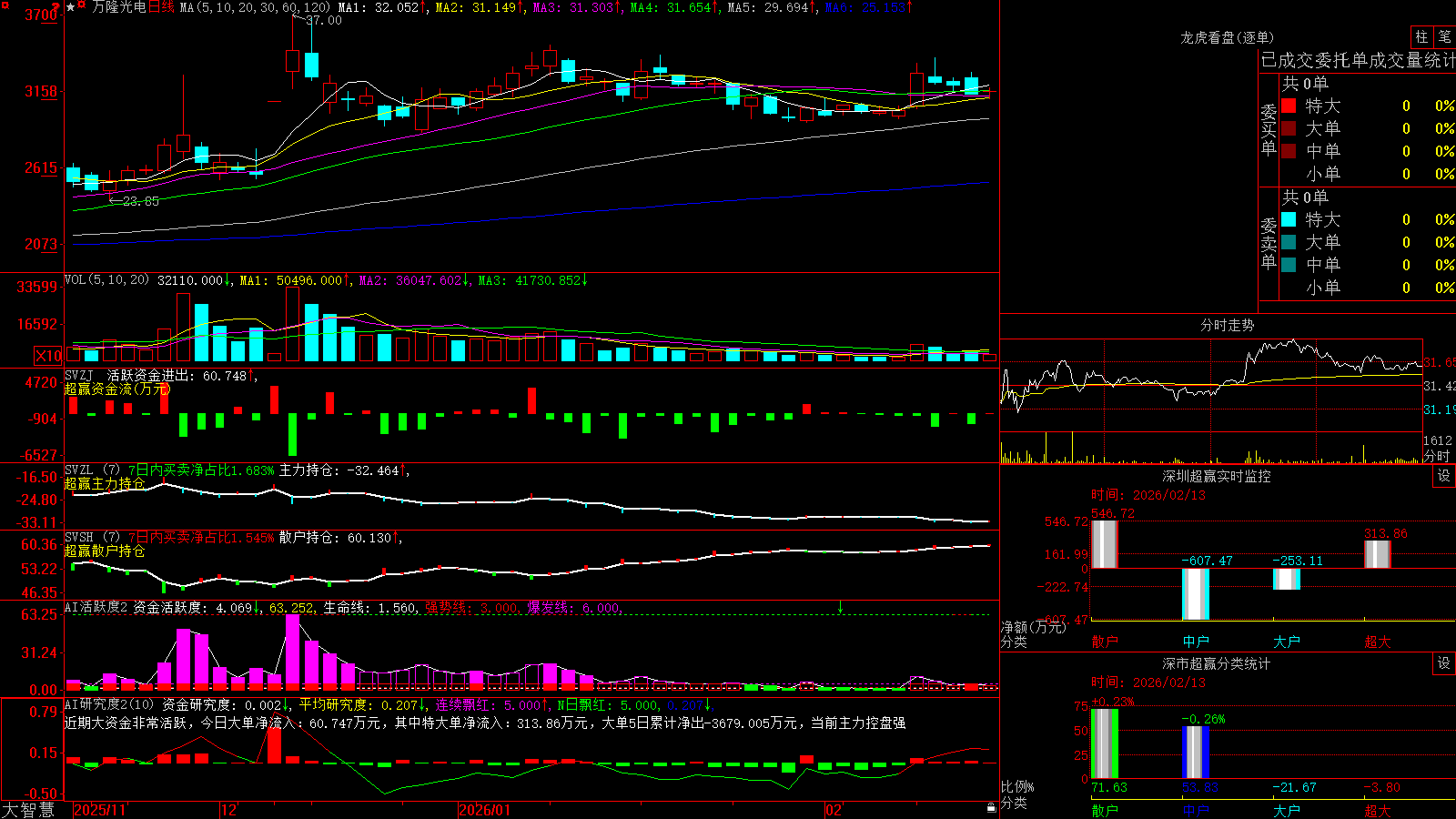This screenshot has height=819, width=1456.
Task: Click the star favorite icon beside 万隆光电
Action: pos(70,7)
